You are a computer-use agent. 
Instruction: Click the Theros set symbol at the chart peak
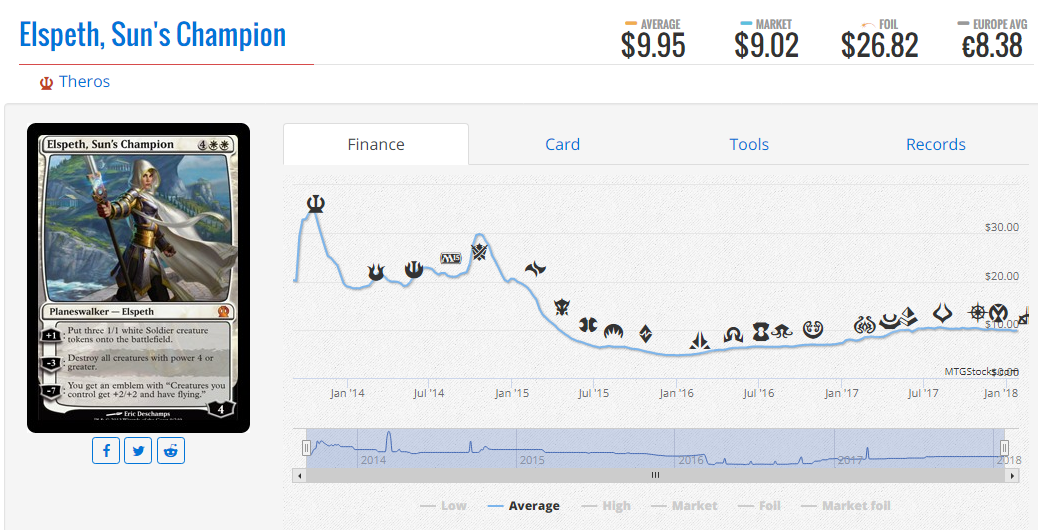pos(316,204)
